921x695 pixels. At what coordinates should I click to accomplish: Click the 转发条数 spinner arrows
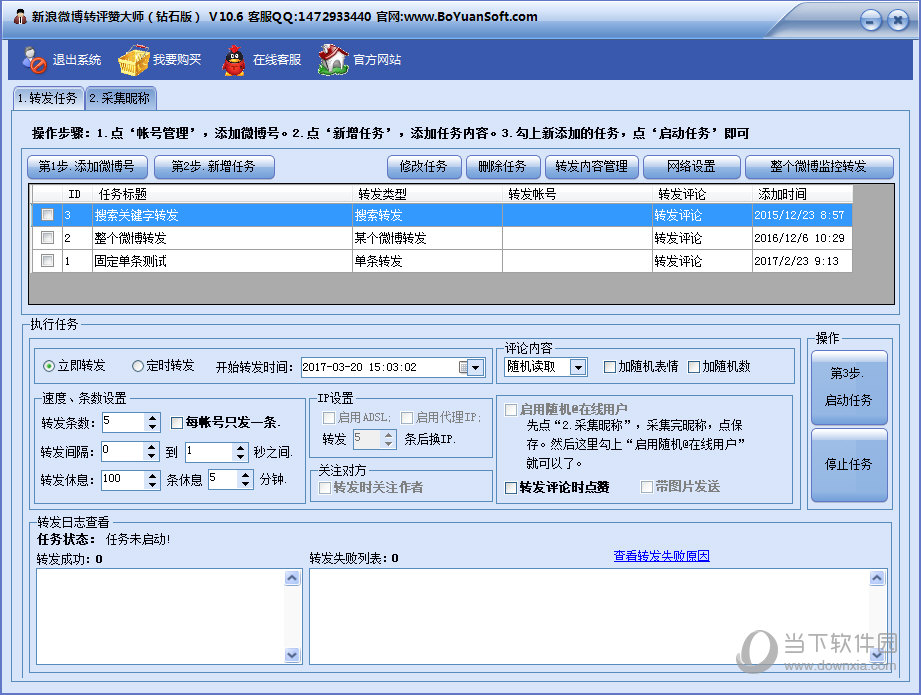click(x=153, y=422)
